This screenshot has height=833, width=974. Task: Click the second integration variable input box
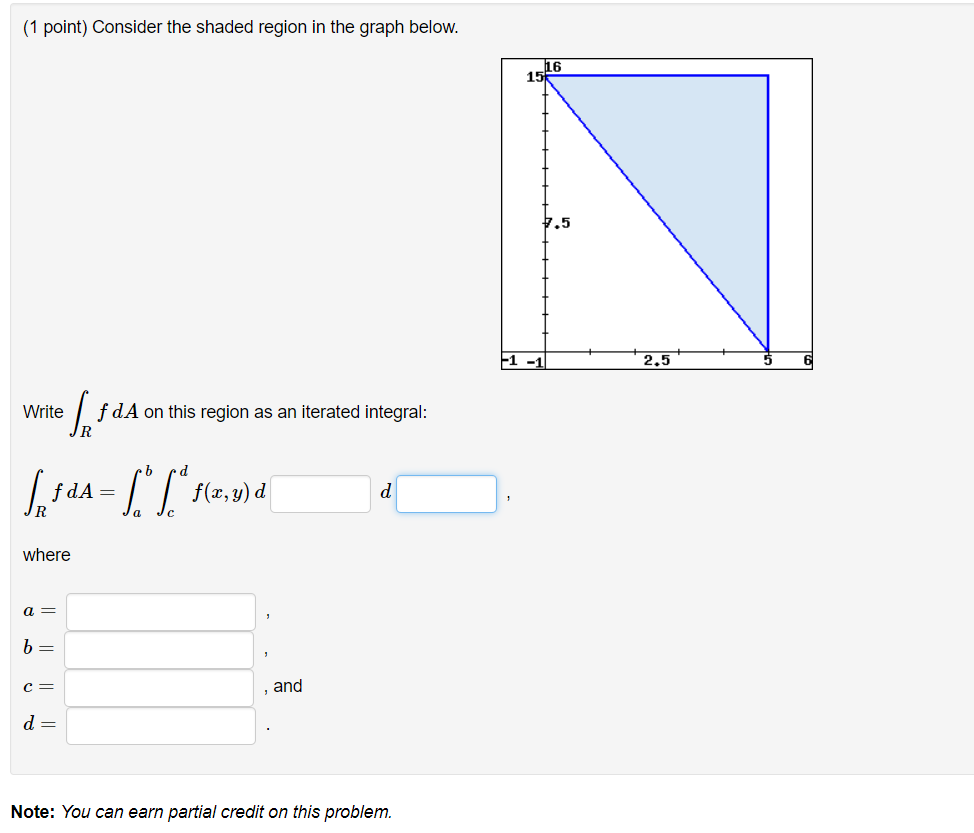tap(446, 493)
